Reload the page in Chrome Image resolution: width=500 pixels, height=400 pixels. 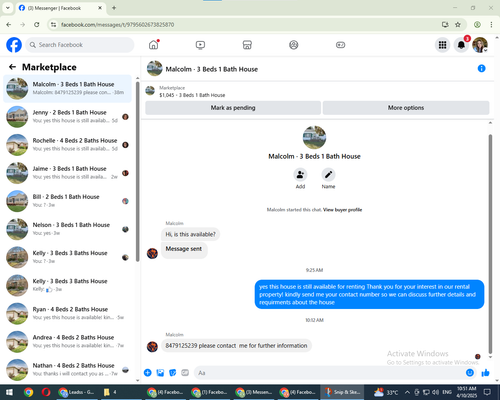pos(37,24)
